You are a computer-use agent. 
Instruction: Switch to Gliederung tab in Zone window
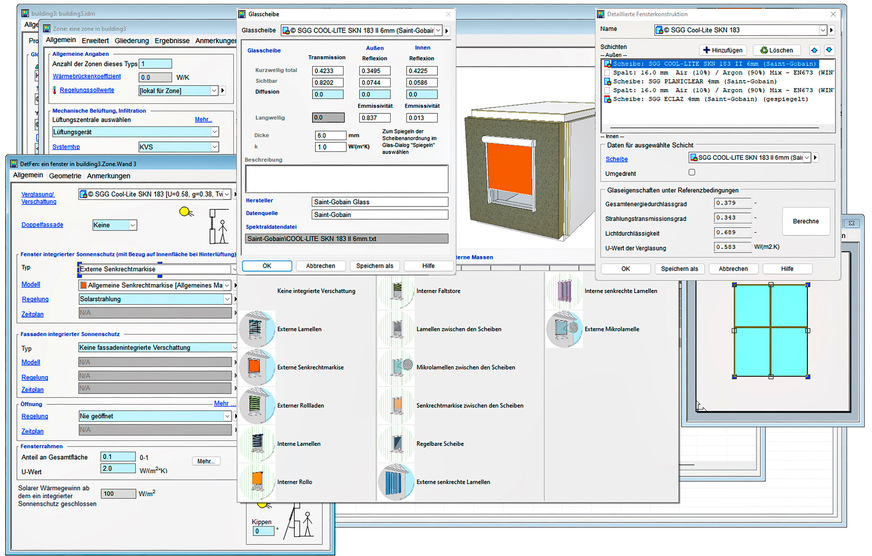[132, 41]
